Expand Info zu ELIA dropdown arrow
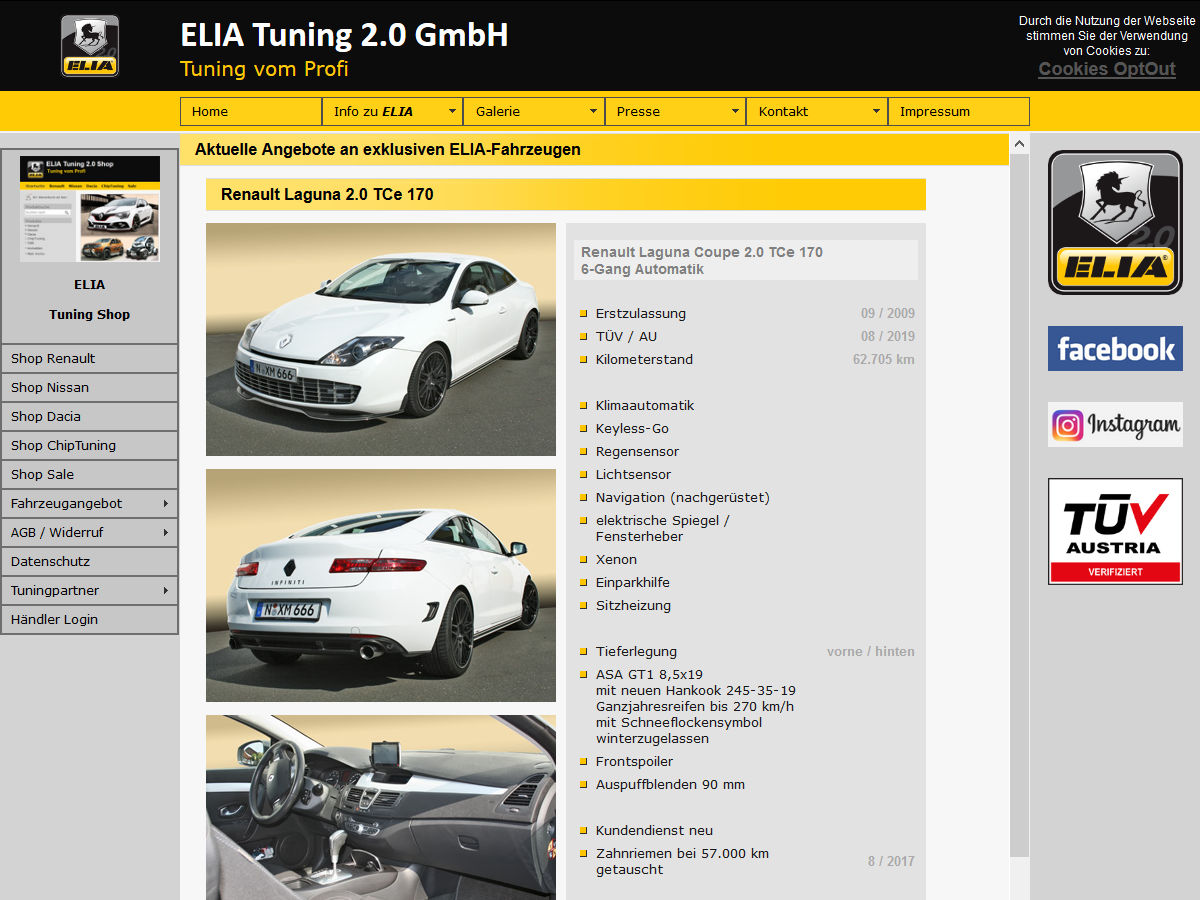 click(452, 111)
